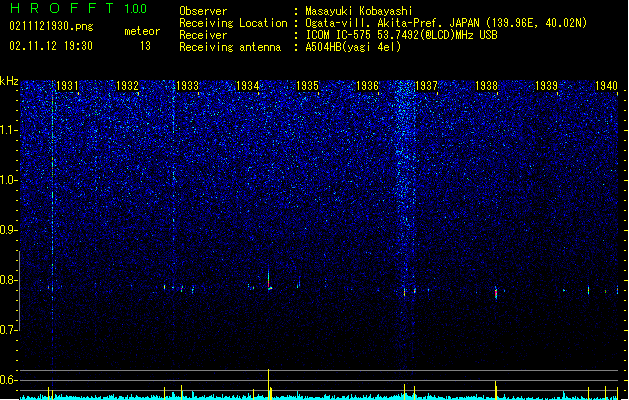
Task: Click the meteor count value 13
Action: (145, 46)
